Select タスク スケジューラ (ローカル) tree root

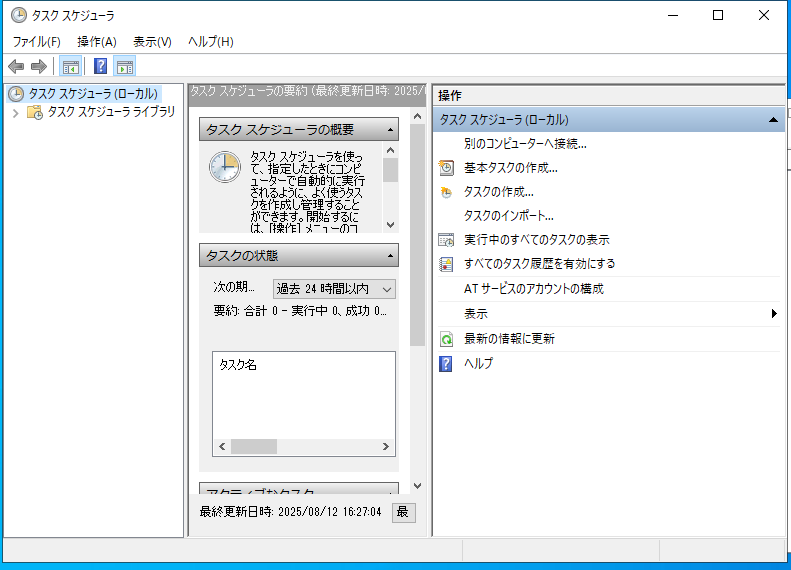click(92, 94)
